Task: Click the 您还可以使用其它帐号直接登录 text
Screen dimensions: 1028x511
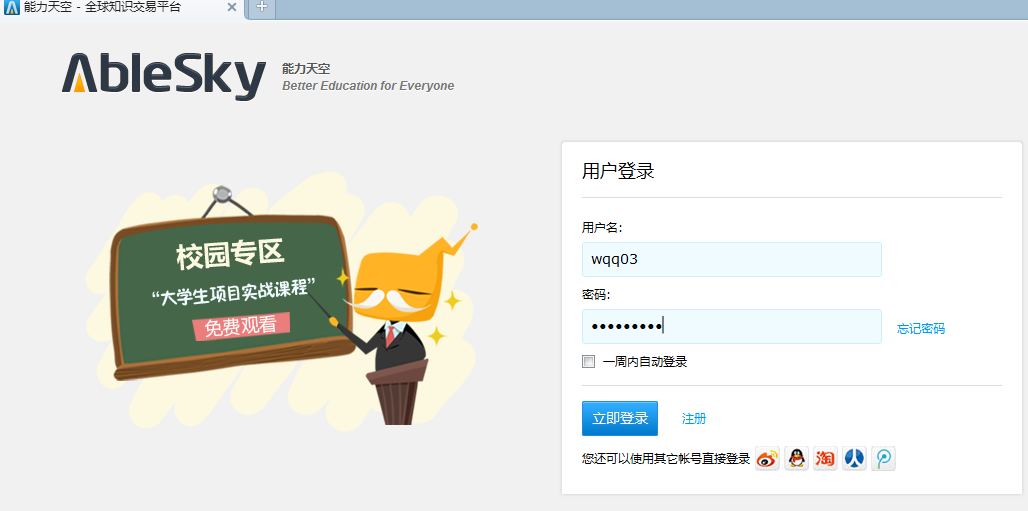Action: coord(665,459)
